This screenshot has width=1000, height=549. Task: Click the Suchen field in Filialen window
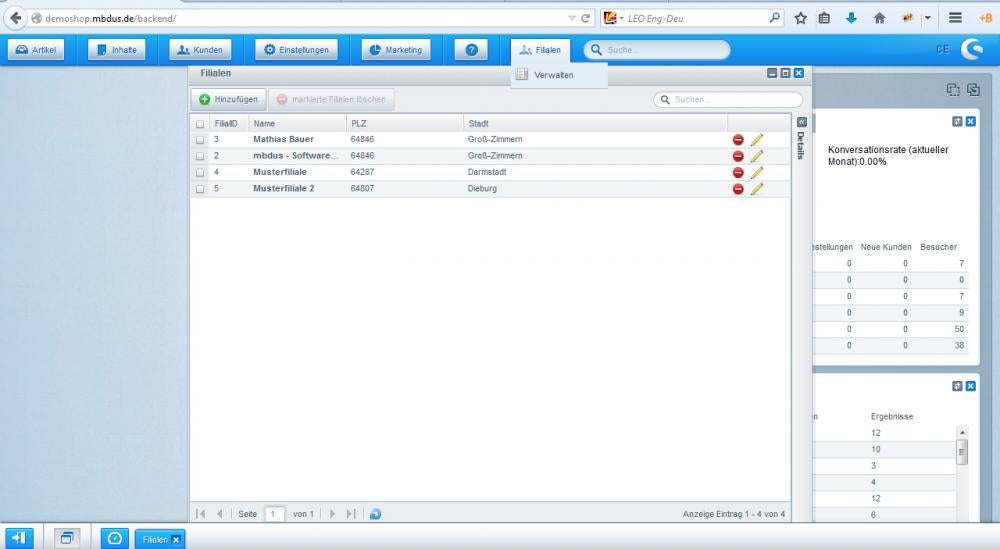[734, 99]
